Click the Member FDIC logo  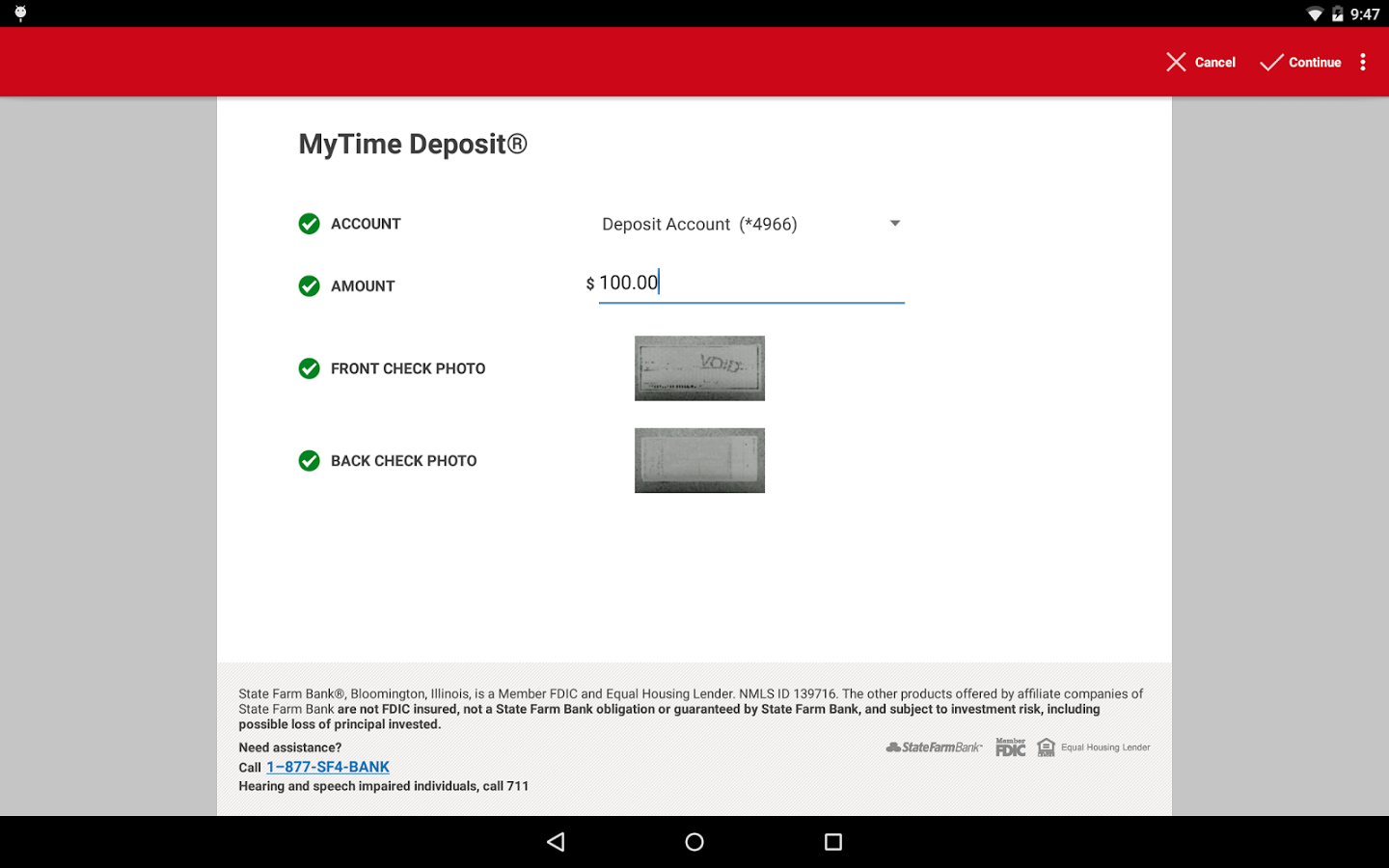(1010, 746)
